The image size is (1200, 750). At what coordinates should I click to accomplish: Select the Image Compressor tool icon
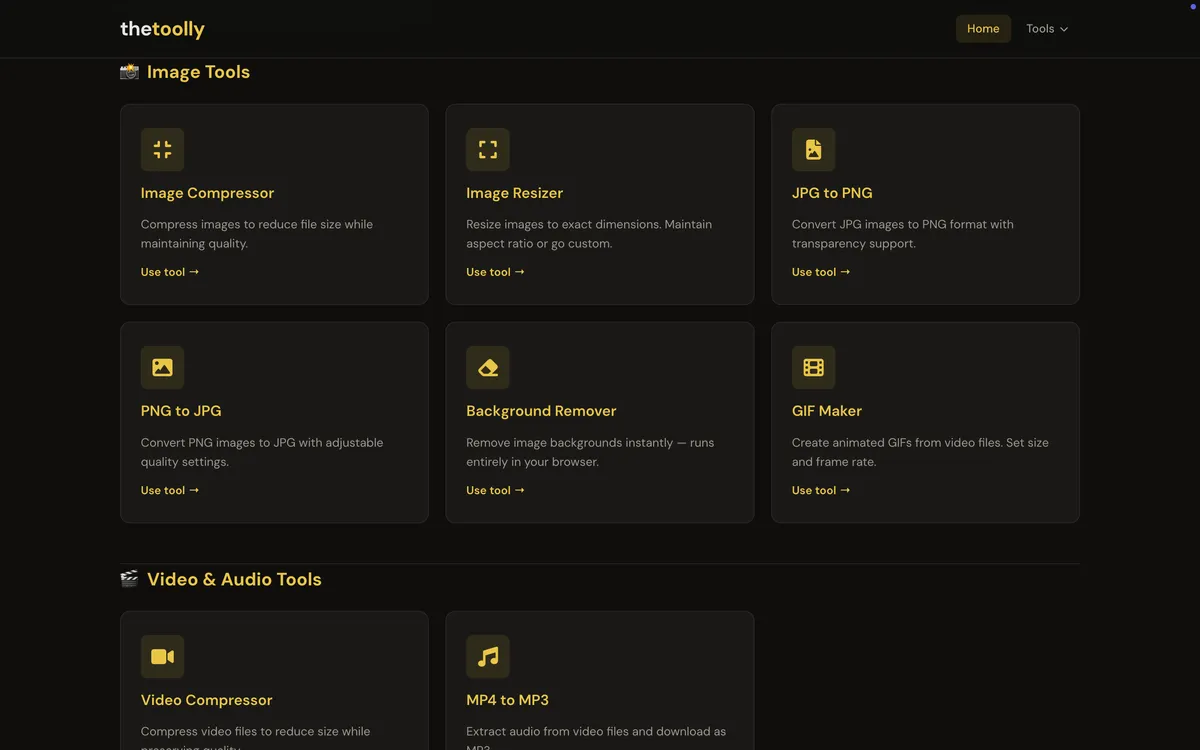pos(162,148)
